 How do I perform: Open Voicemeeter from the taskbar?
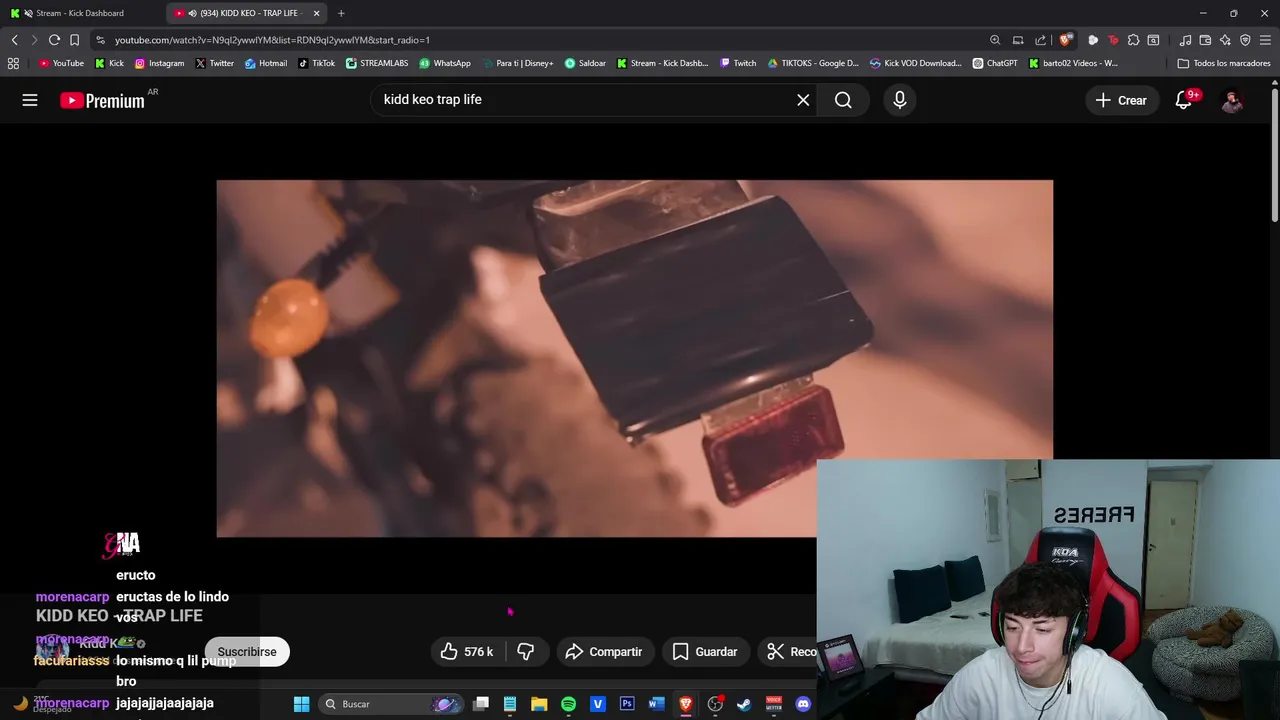(x=773, y=704)
